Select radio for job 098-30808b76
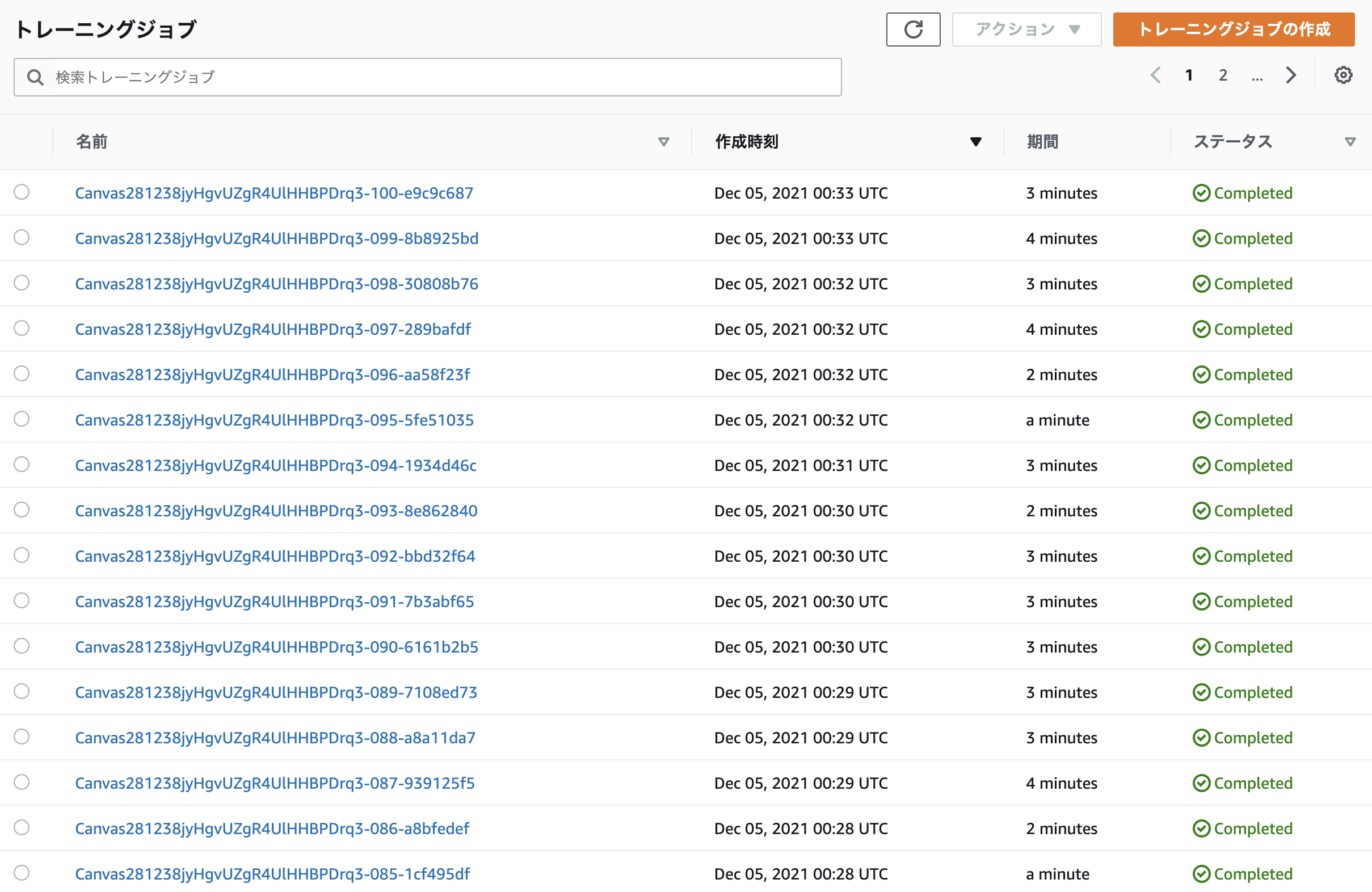The image size is (1372, 892). pyautogui.click(x=22, y=283)
